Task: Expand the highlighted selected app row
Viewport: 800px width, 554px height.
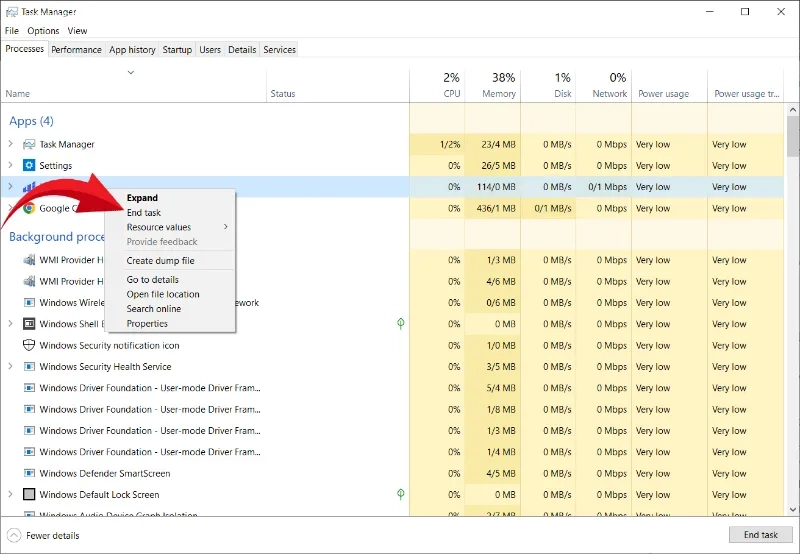Action: tap(10, 187)
